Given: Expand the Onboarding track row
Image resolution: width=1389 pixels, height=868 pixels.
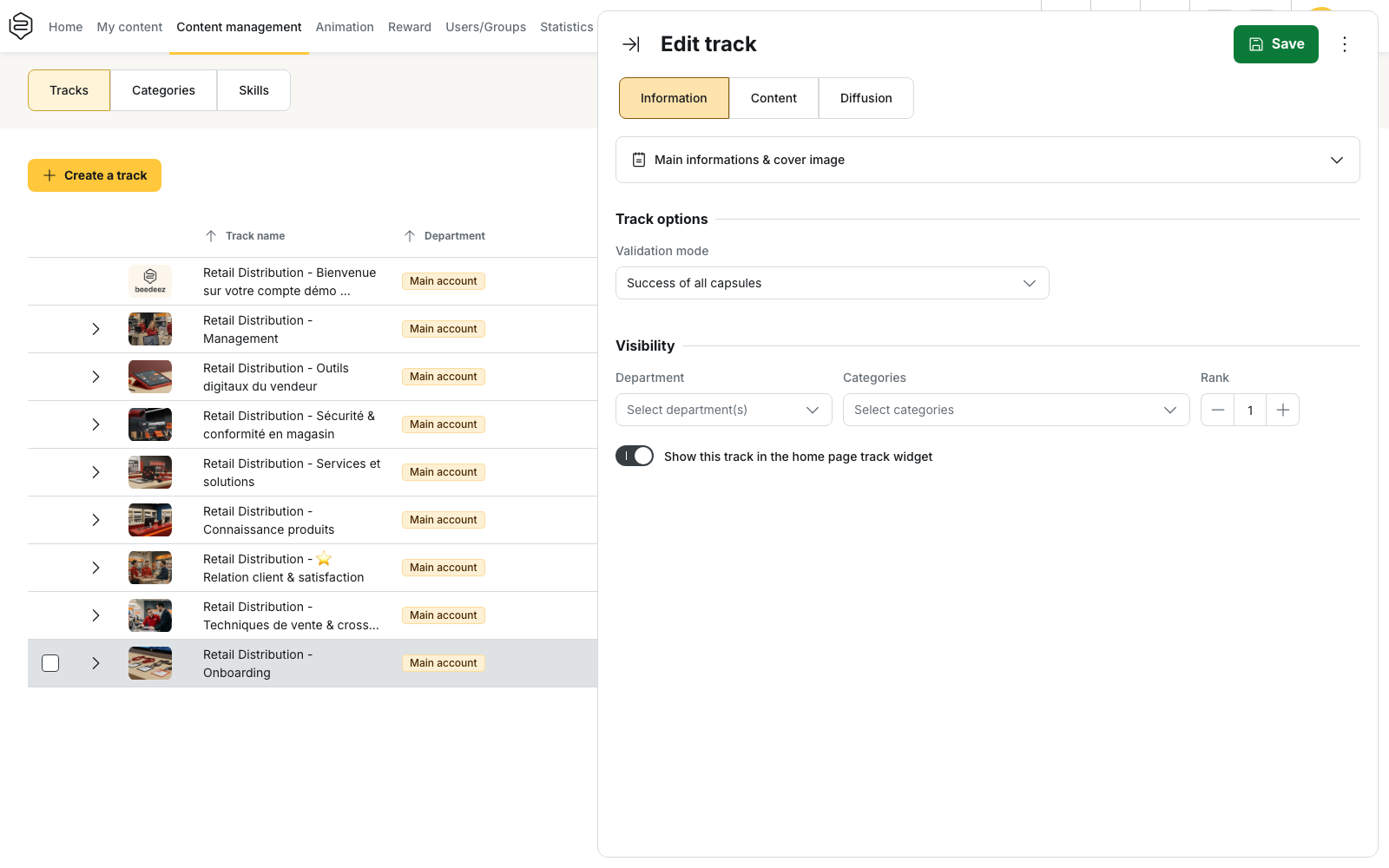Looking at the screenshot, I should pos(95,663).
